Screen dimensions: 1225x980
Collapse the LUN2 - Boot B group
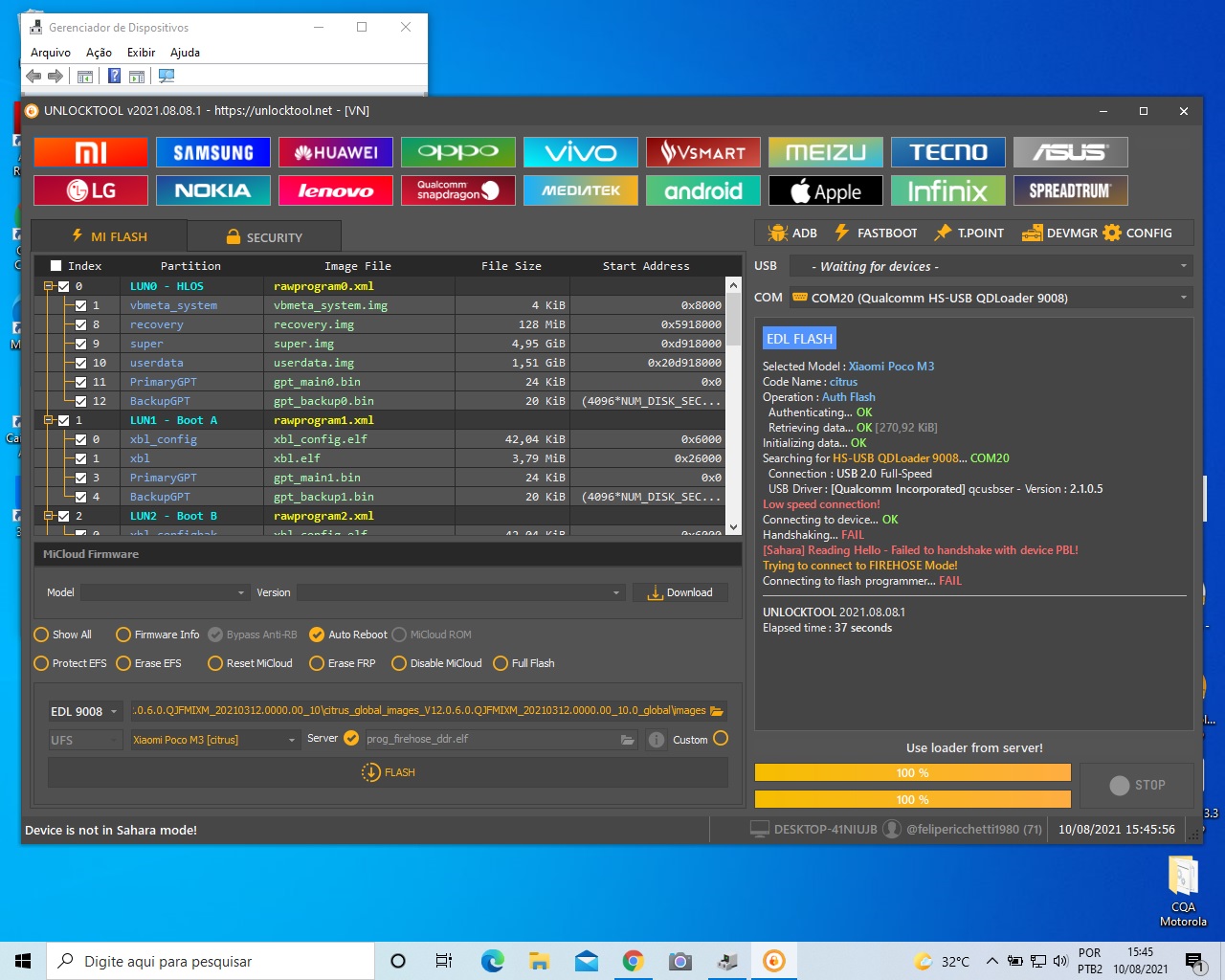click(x=48, y=516)
